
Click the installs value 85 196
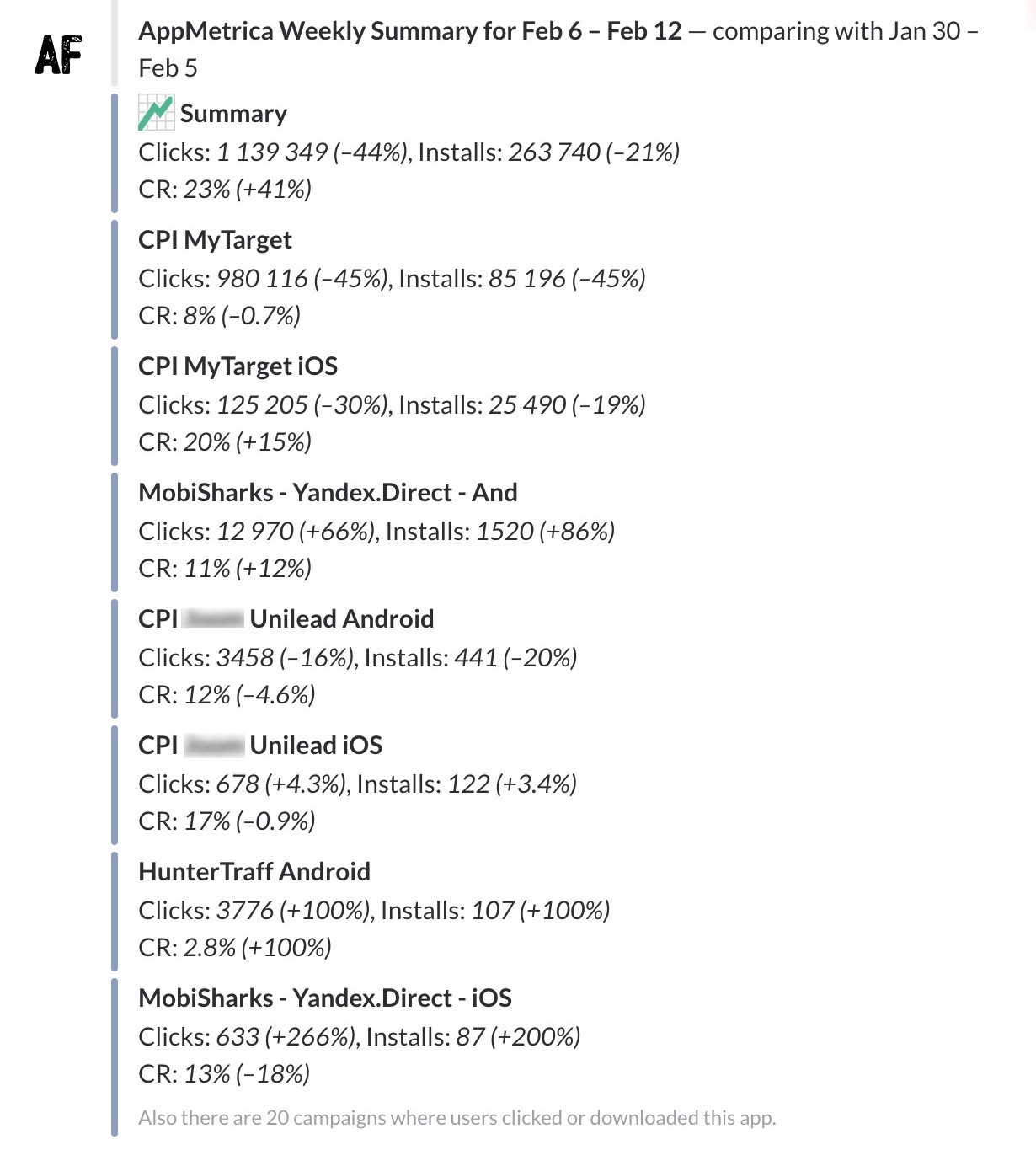(x=526, y=279)
